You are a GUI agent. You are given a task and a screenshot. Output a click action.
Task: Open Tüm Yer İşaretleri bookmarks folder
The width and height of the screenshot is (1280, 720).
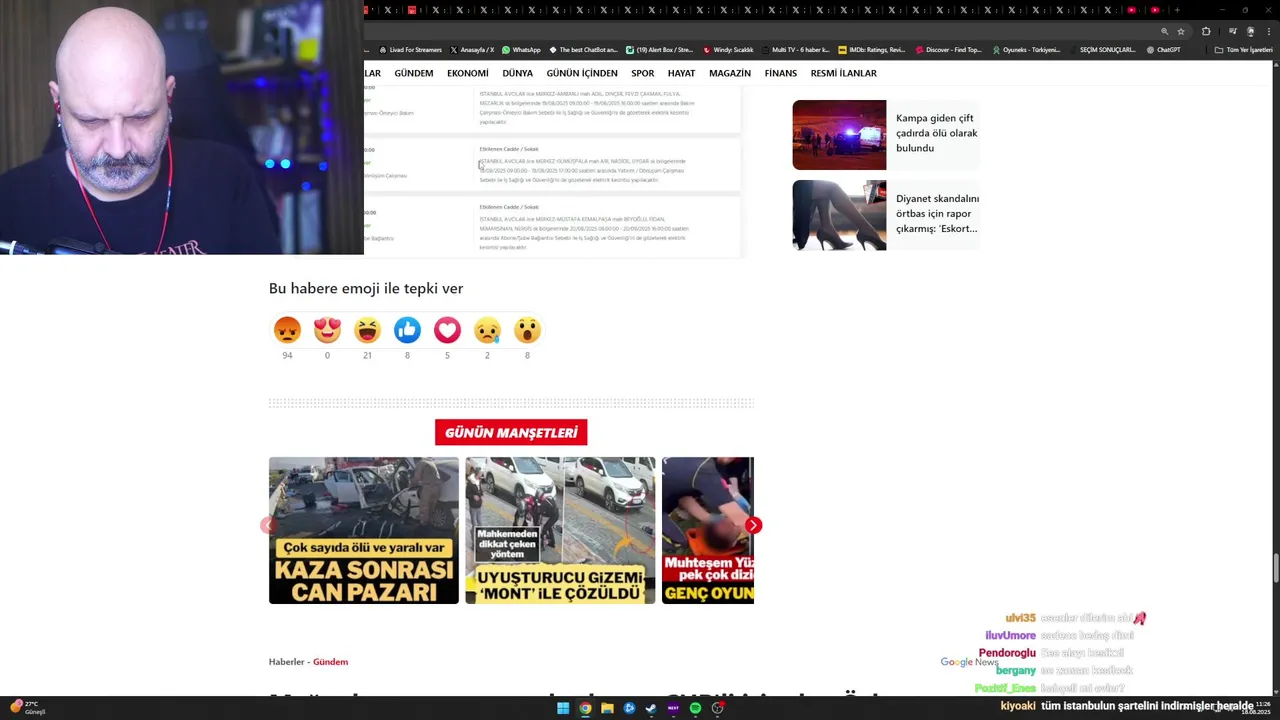pos(1244,50)
